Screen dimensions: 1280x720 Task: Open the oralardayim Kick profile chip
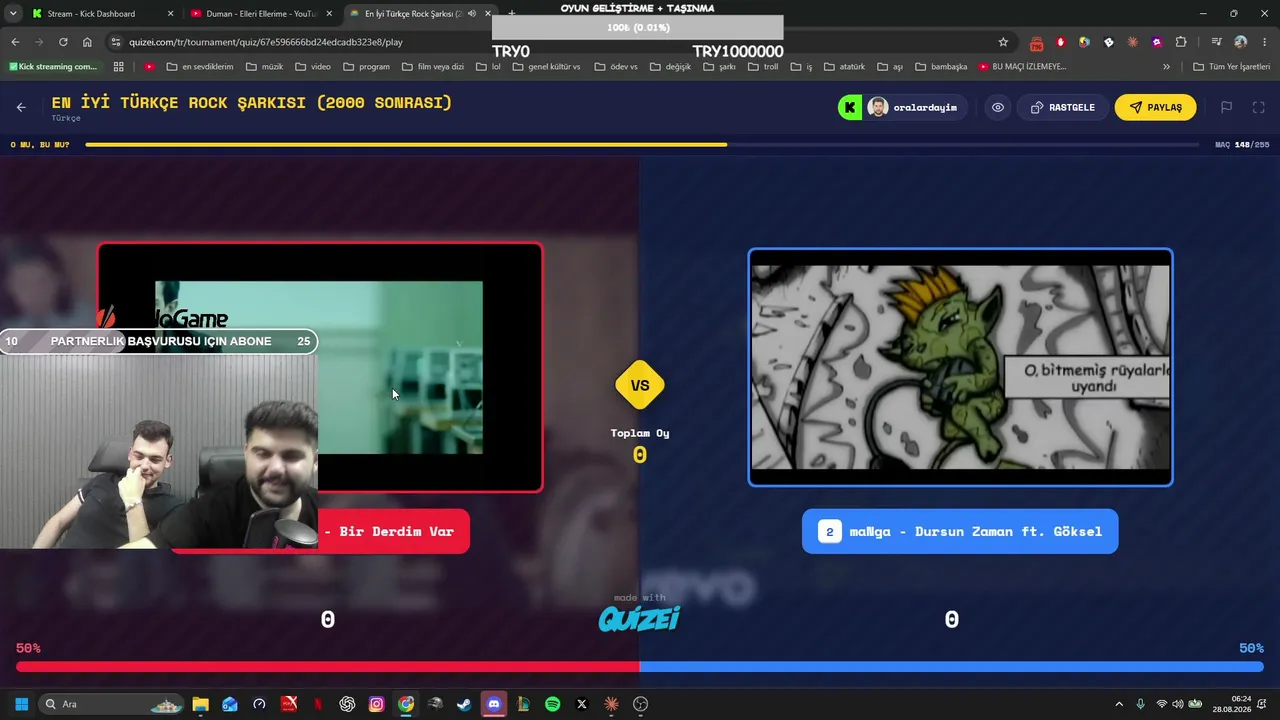tap(901, 107)
